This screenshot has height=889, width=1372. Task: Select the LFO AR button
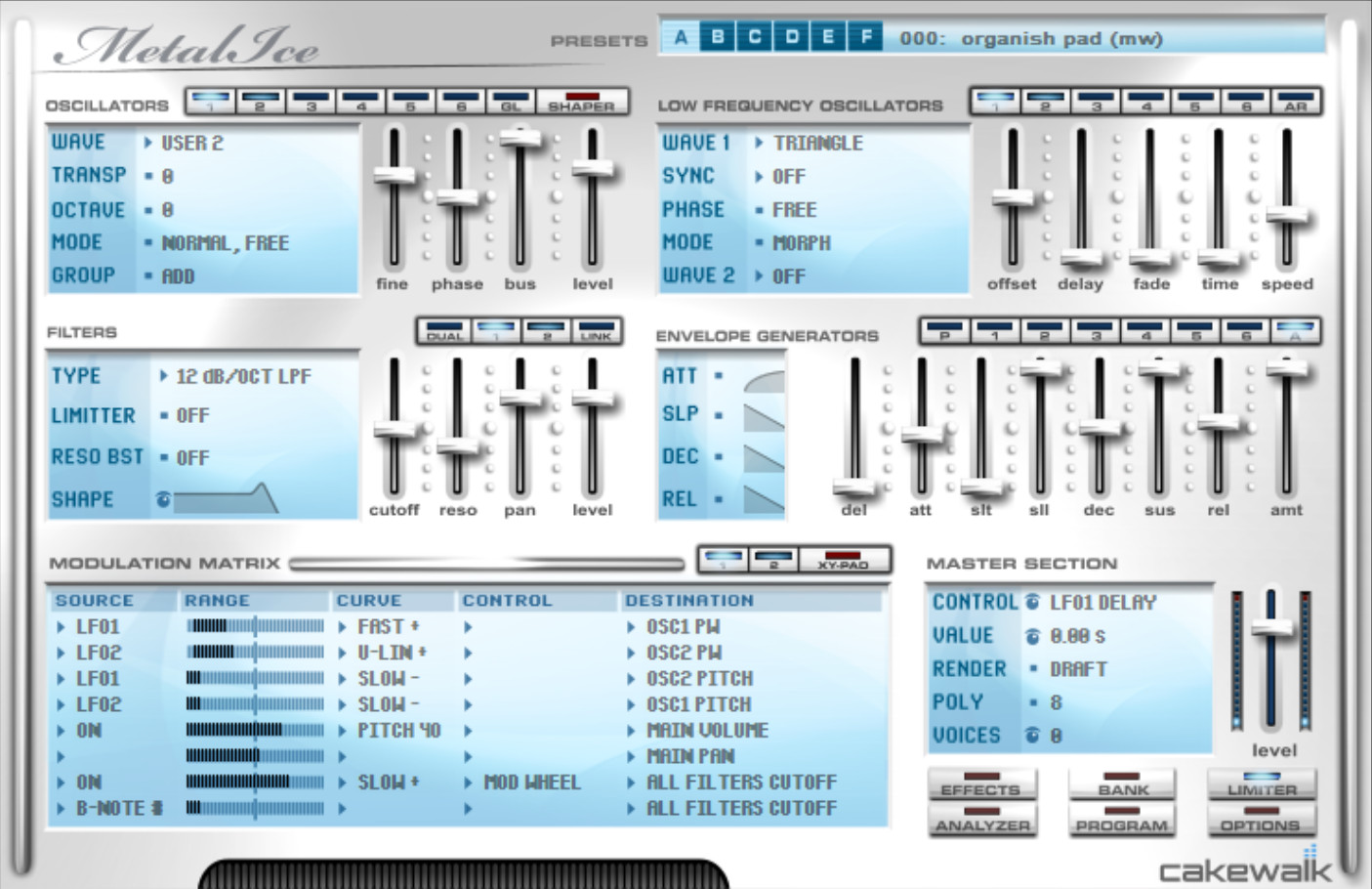[x=1296, y=102]
